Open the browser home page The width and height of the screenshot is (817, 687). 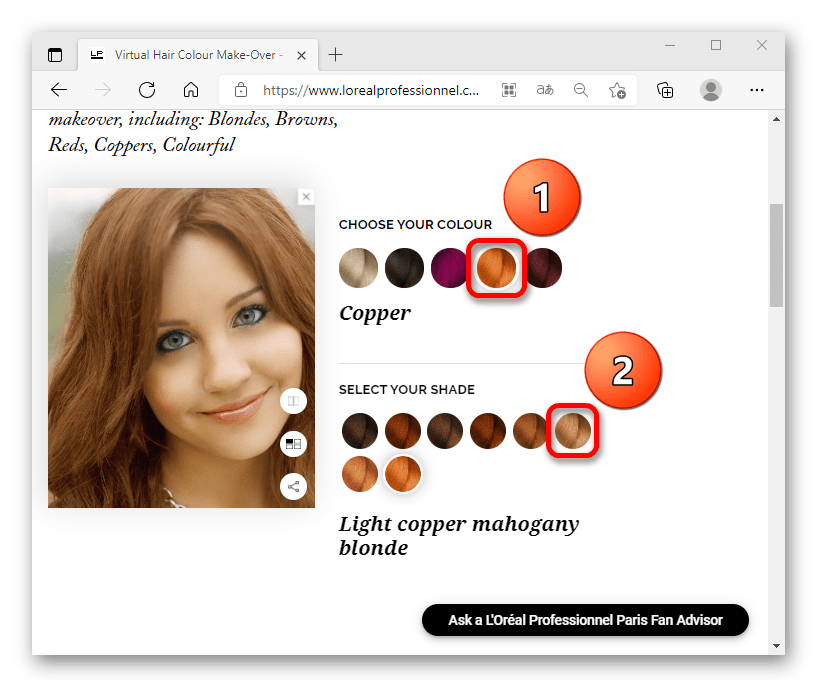191,90
